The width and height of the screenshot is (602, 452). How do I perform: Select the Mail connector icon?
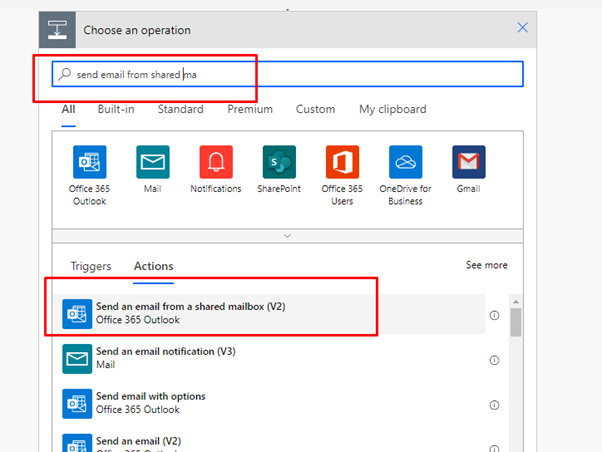pyautogui.click(x=153, y=162)
